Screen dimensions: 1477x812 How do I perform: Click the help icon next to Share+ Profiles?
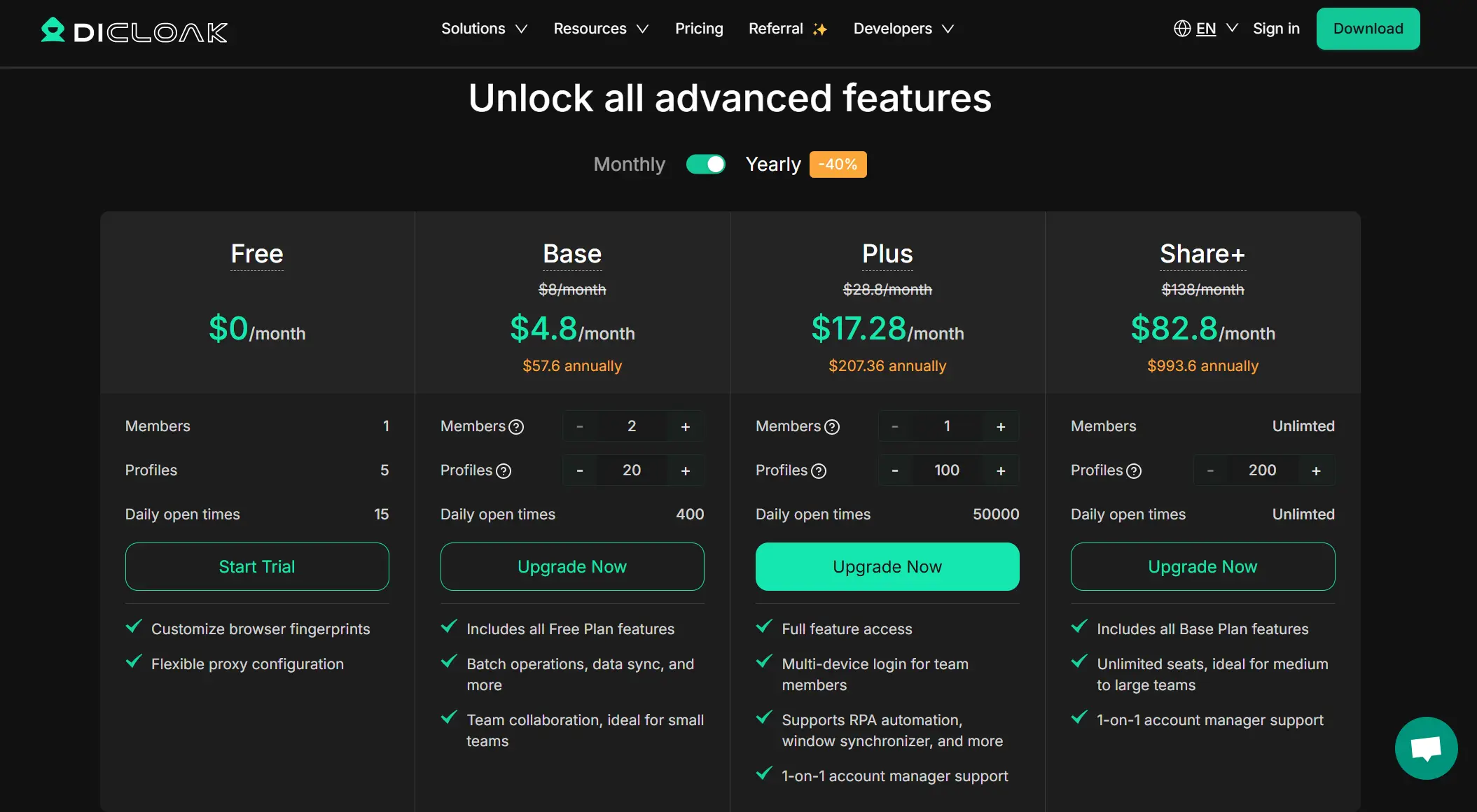tap(1134, 471)
